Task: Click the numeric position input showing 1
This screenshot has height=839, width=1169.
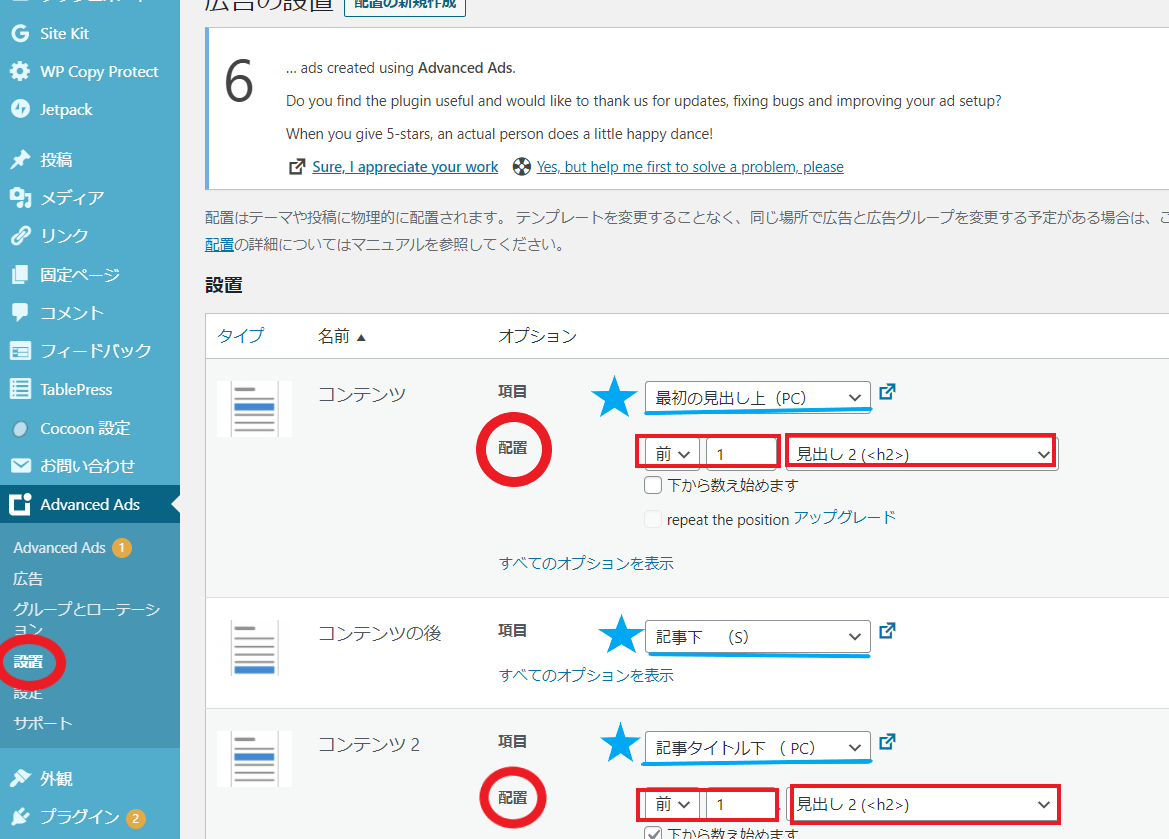Action: click(x=741, y=452)
